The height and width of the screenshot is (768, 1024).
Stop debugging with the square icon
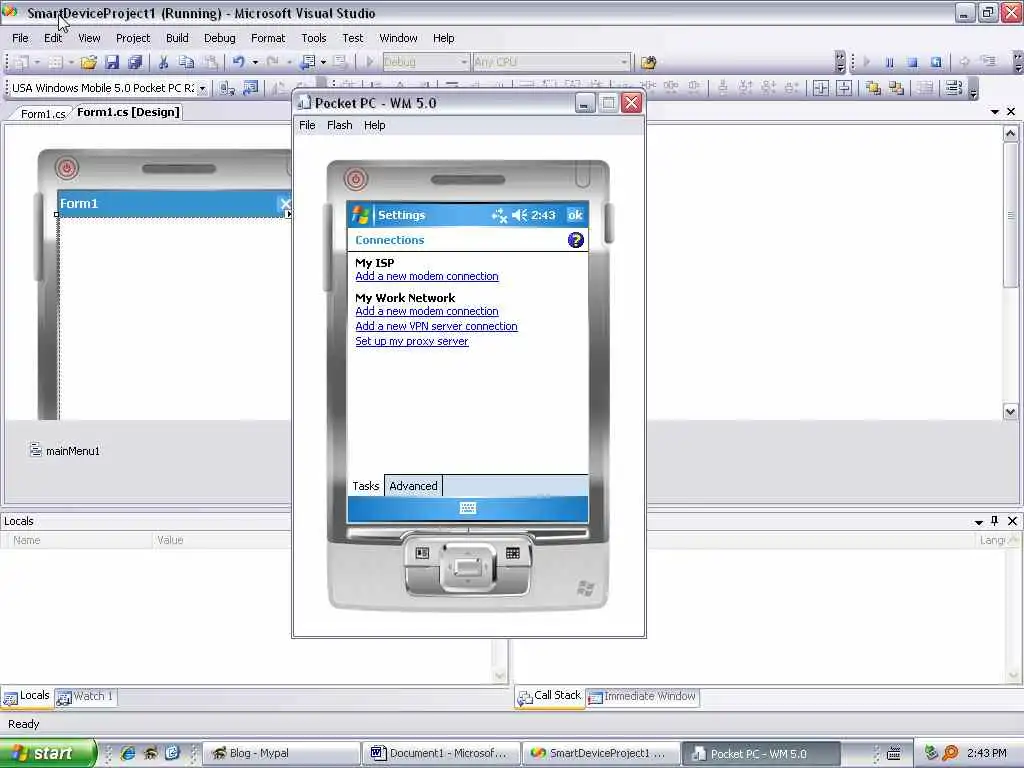tap(912, 62)
